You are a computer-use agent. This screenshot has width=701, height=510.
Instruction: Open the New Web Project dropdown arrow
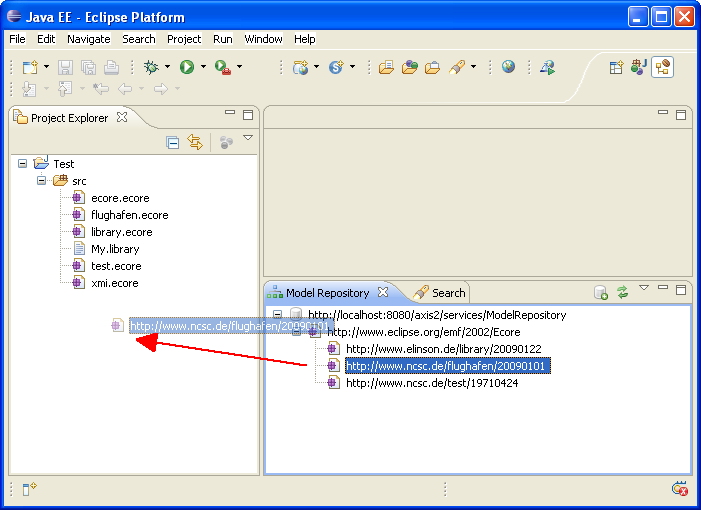317,67
